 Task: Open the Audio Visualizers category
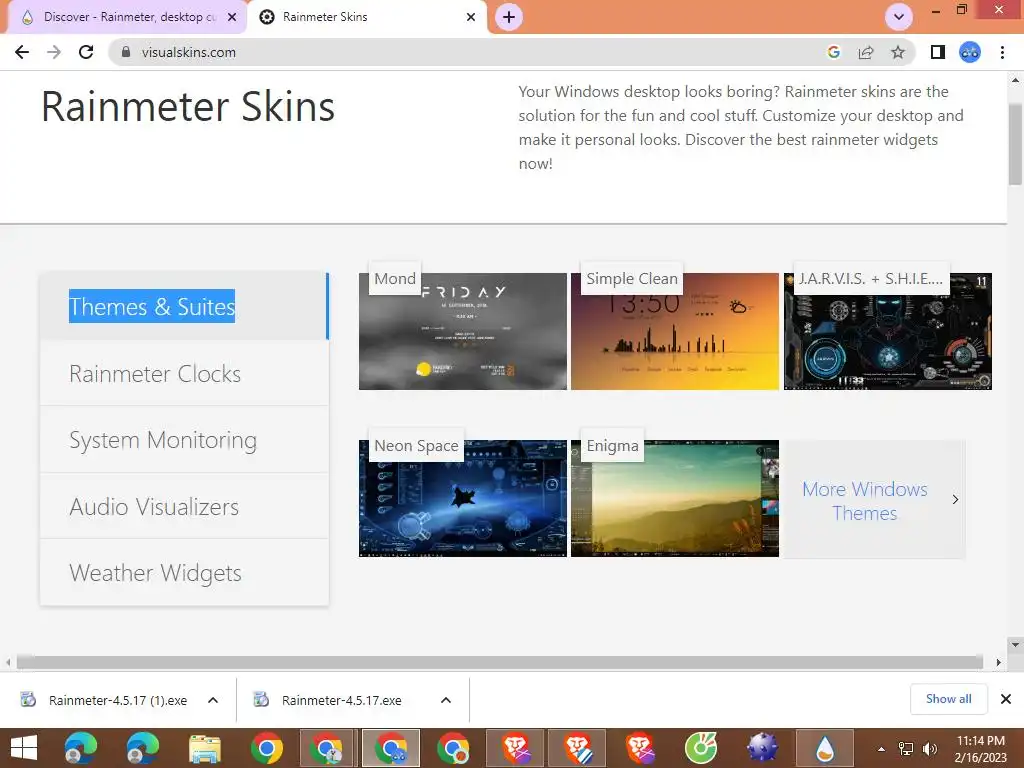184,507
